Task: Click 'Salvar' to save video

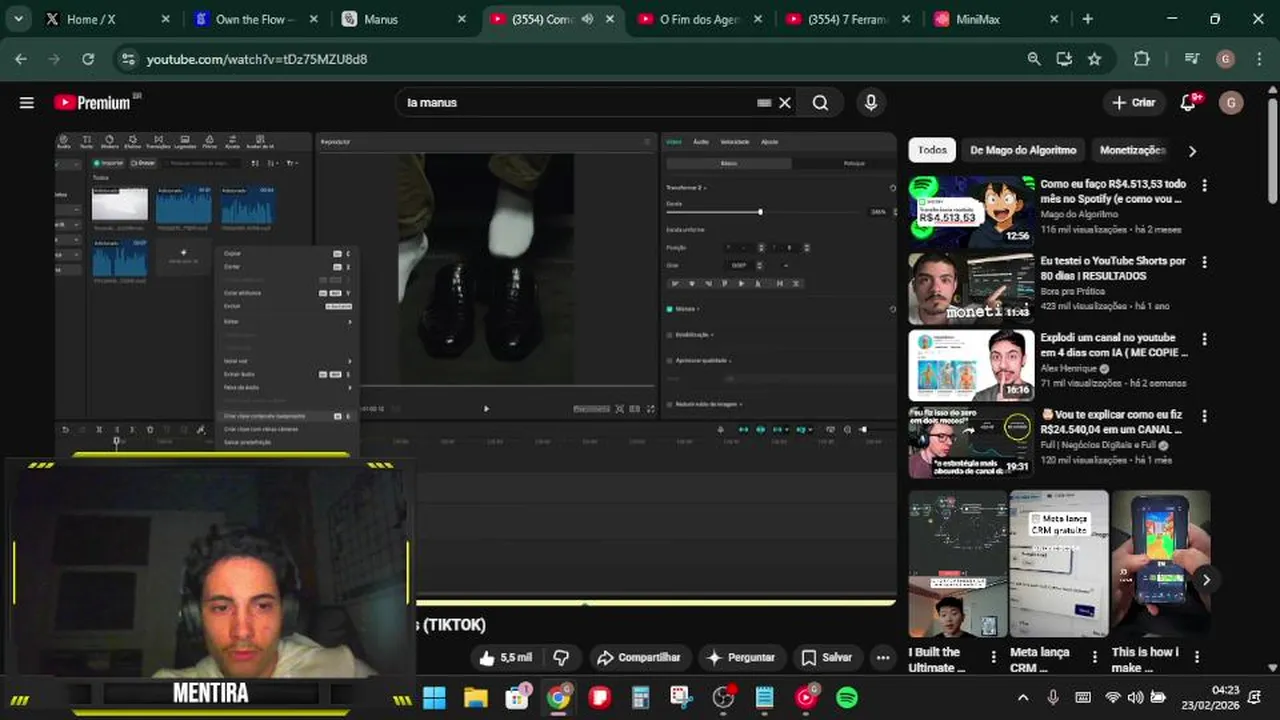Action: tap(827, 657)
